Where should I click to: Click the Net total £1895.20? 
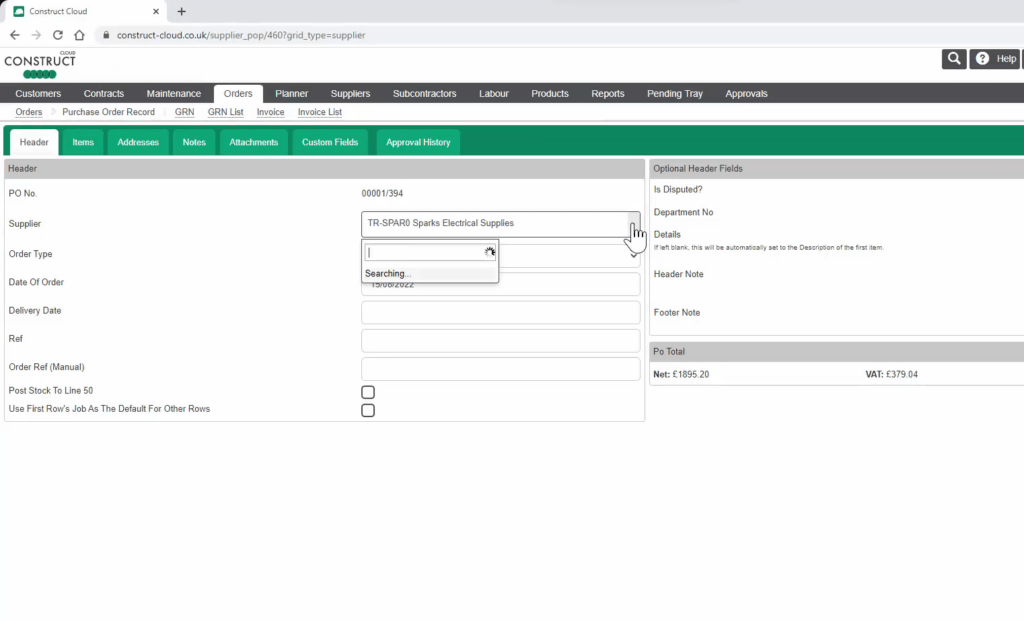(x=681, y=374)
